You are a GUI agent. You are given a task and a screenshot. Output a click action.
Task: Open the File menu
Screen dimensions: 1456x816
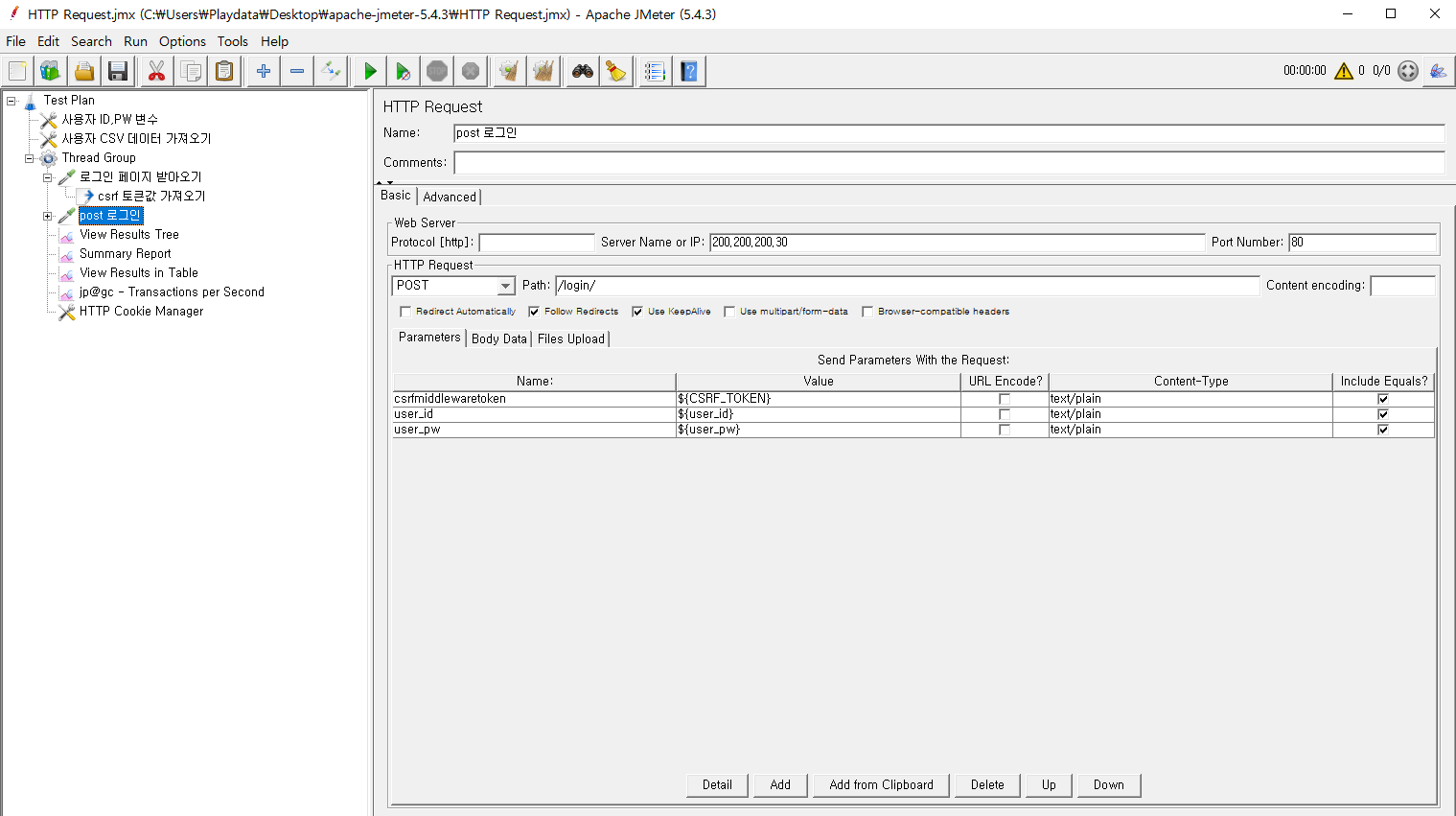pyautogui.click(x=16, y=41)
